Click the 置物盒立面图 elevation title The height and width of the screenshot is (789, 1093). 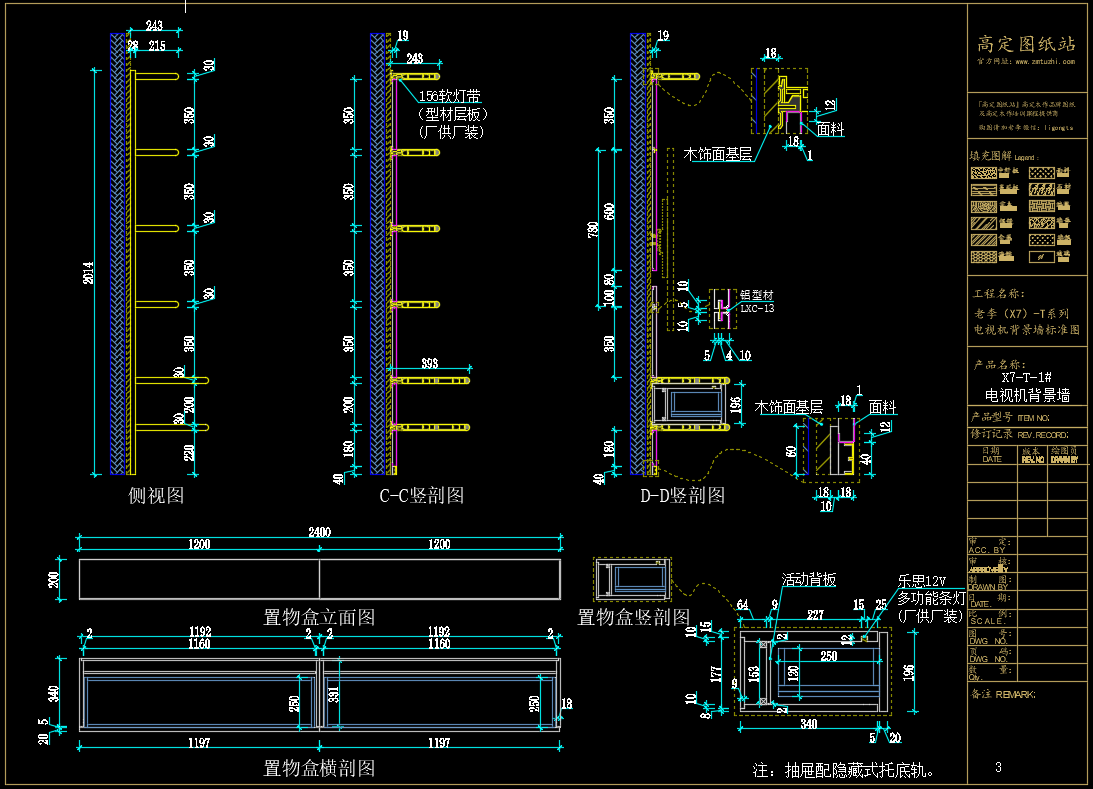319,617
